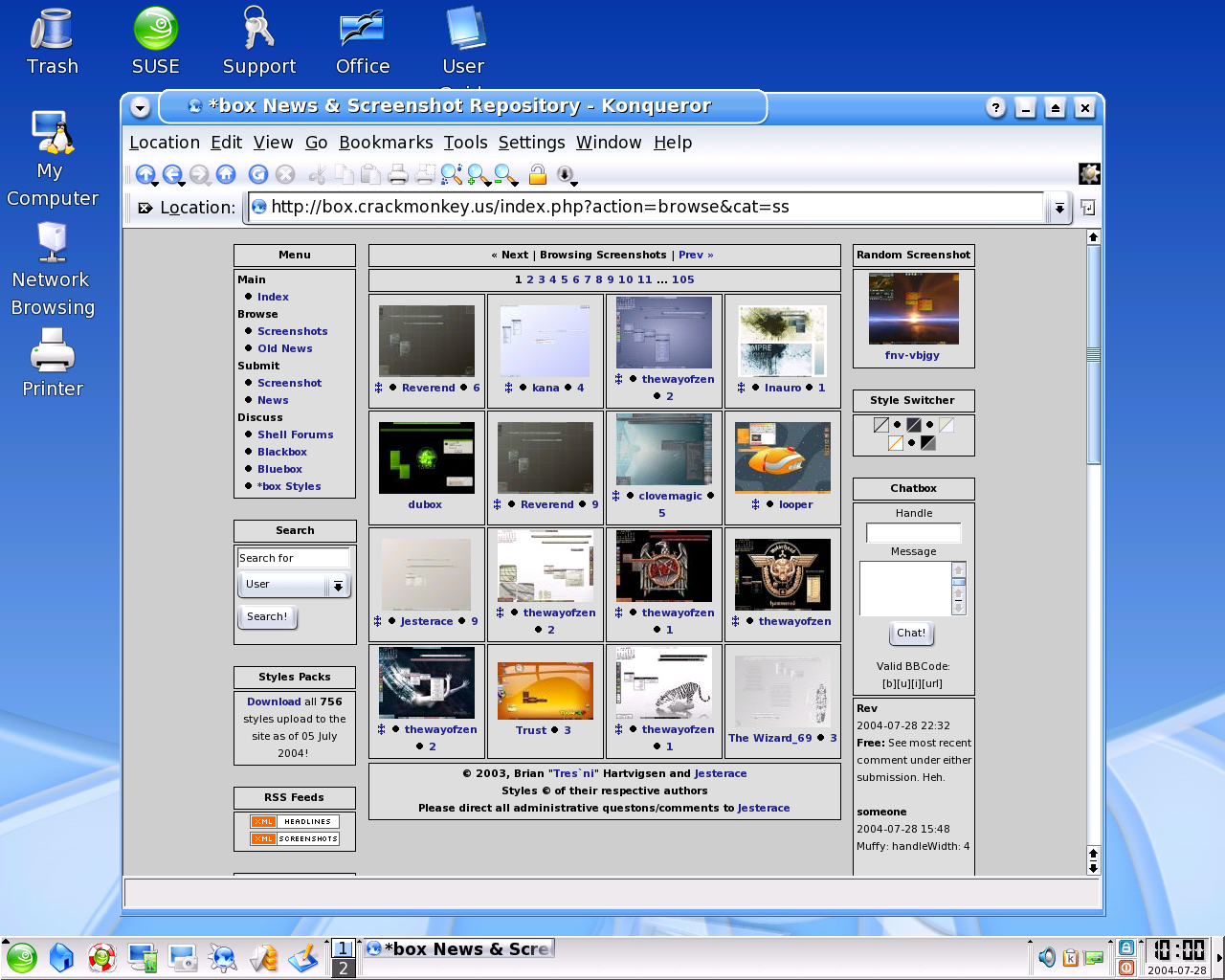Open the looper screenshot thumbnail
The image size is (1225, 980).
click(x=783, y=457)
